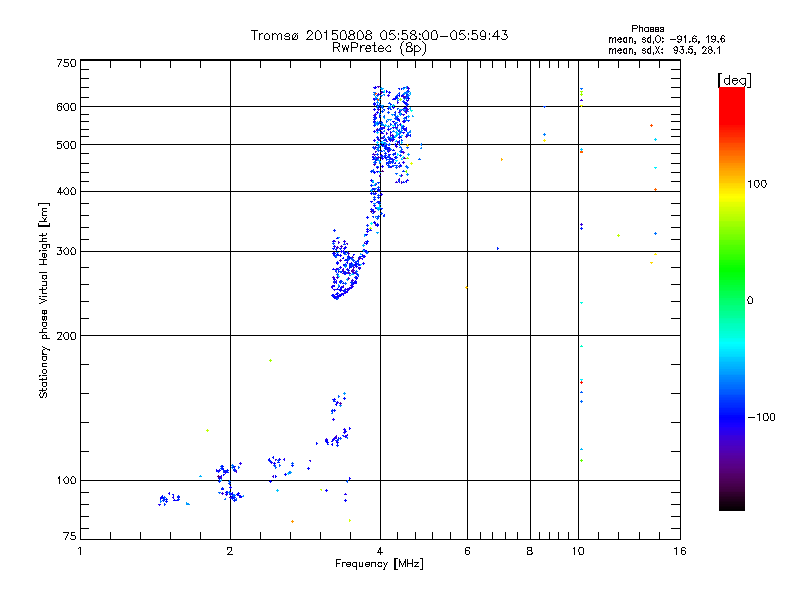Click the x-axis tick label '4'
The image size is (800, 600).
[380, 551]
